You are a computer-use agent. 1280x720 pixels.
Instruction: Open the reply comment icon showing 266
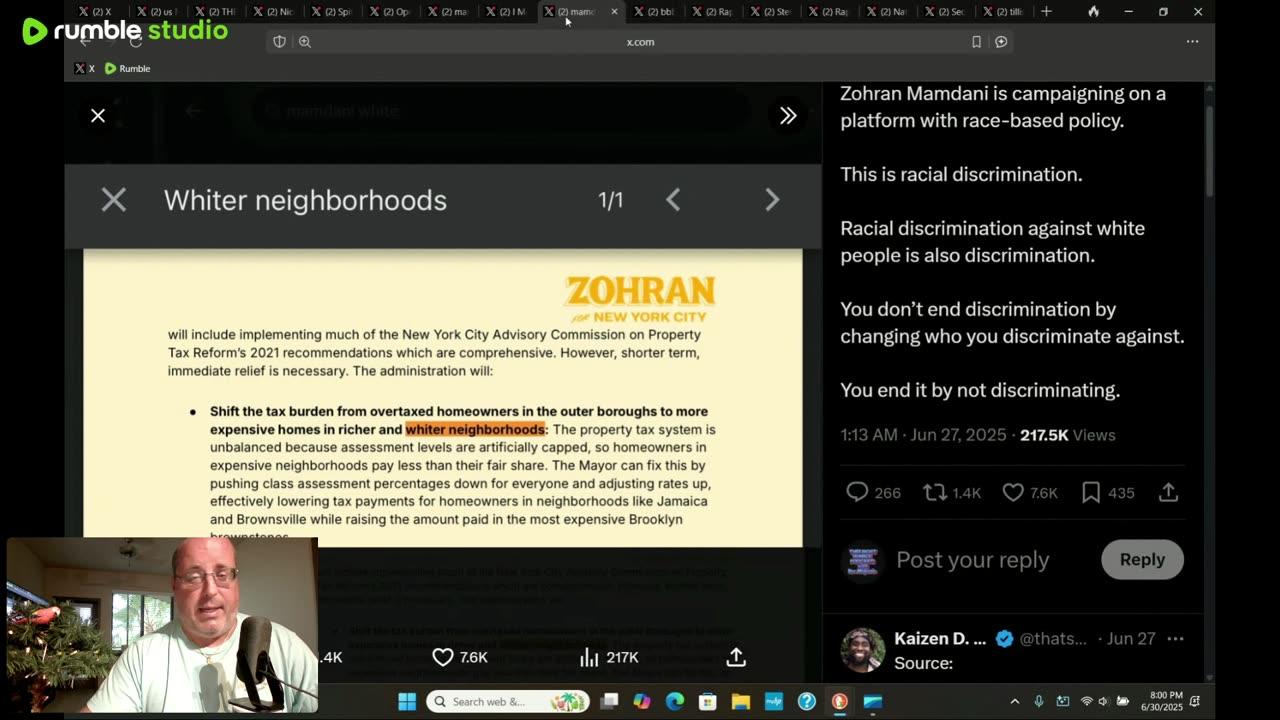[857, 492]
